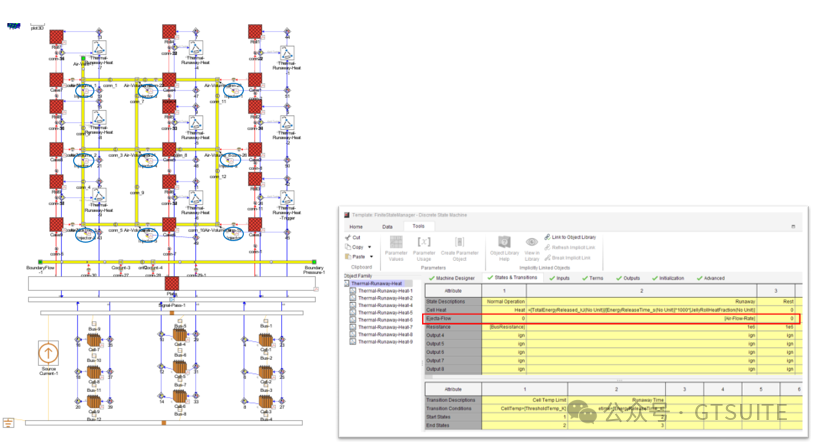Click the Cut scissors icon
The width and height of the screenshot is (814, 445).
347,237
